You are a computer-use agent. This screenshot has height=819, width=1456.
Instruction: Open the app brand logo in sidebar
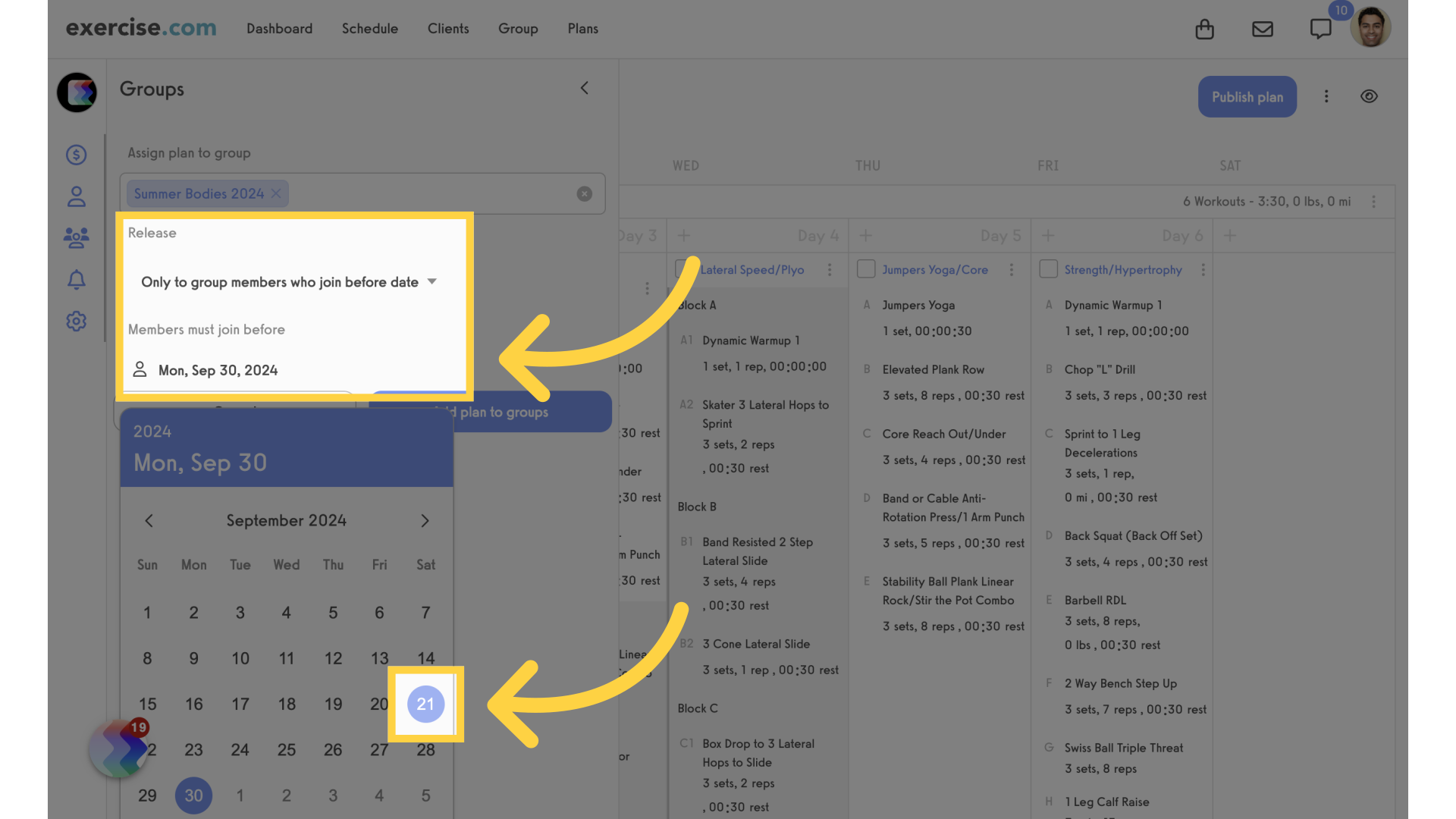point(77,93)
